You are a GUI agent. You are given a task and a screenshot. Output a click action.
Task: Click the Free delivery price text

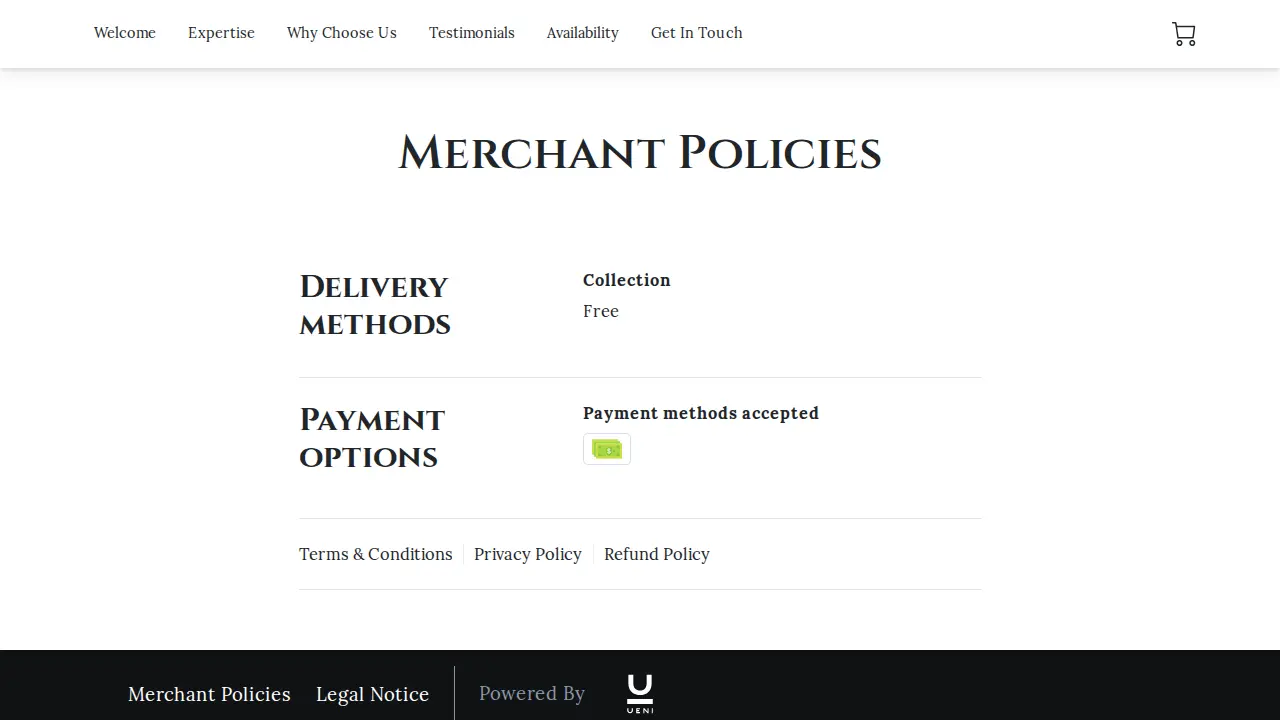601,311
